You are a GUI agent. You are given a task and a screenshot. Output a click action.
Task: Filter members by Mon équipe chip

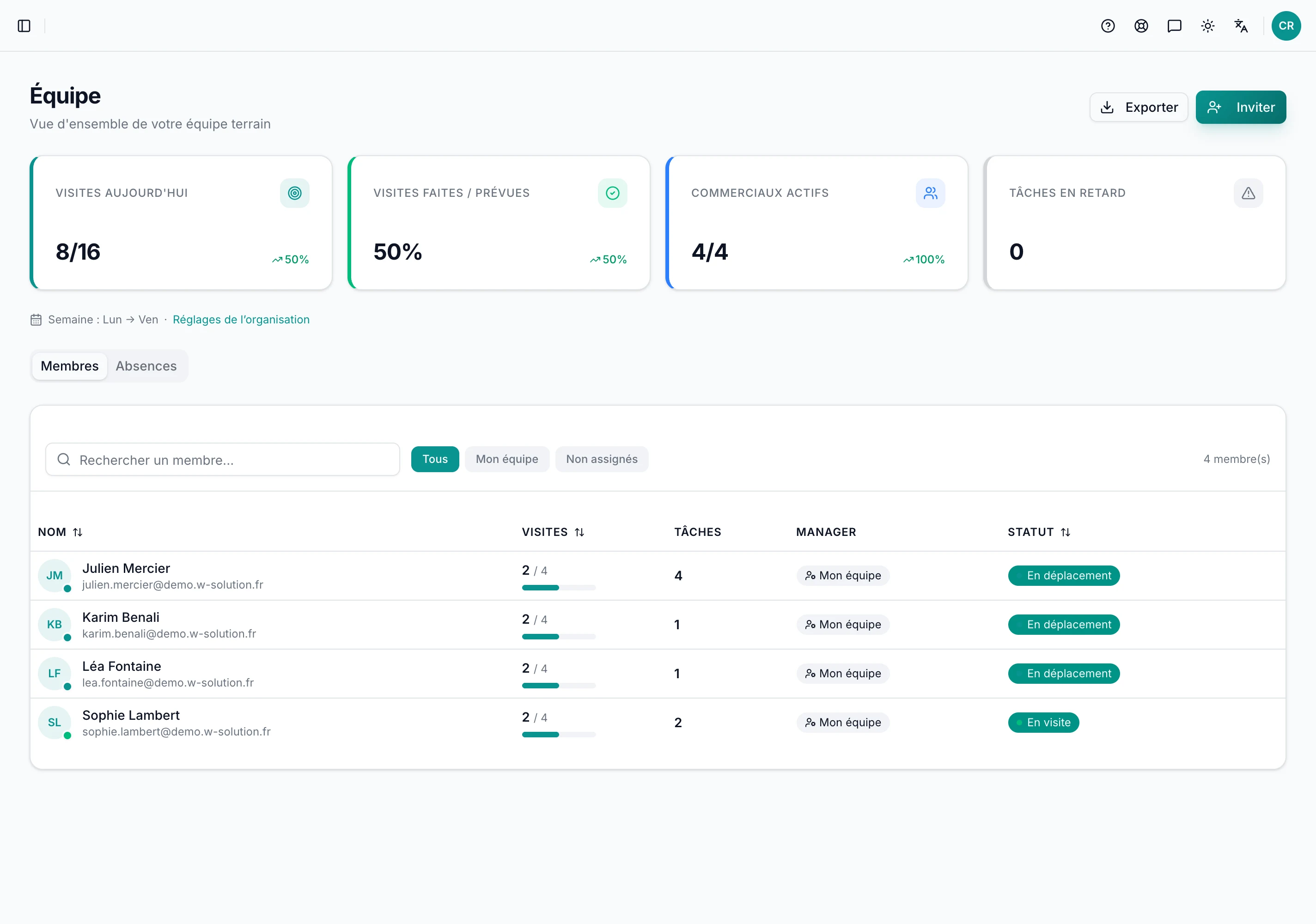(507, 459)
